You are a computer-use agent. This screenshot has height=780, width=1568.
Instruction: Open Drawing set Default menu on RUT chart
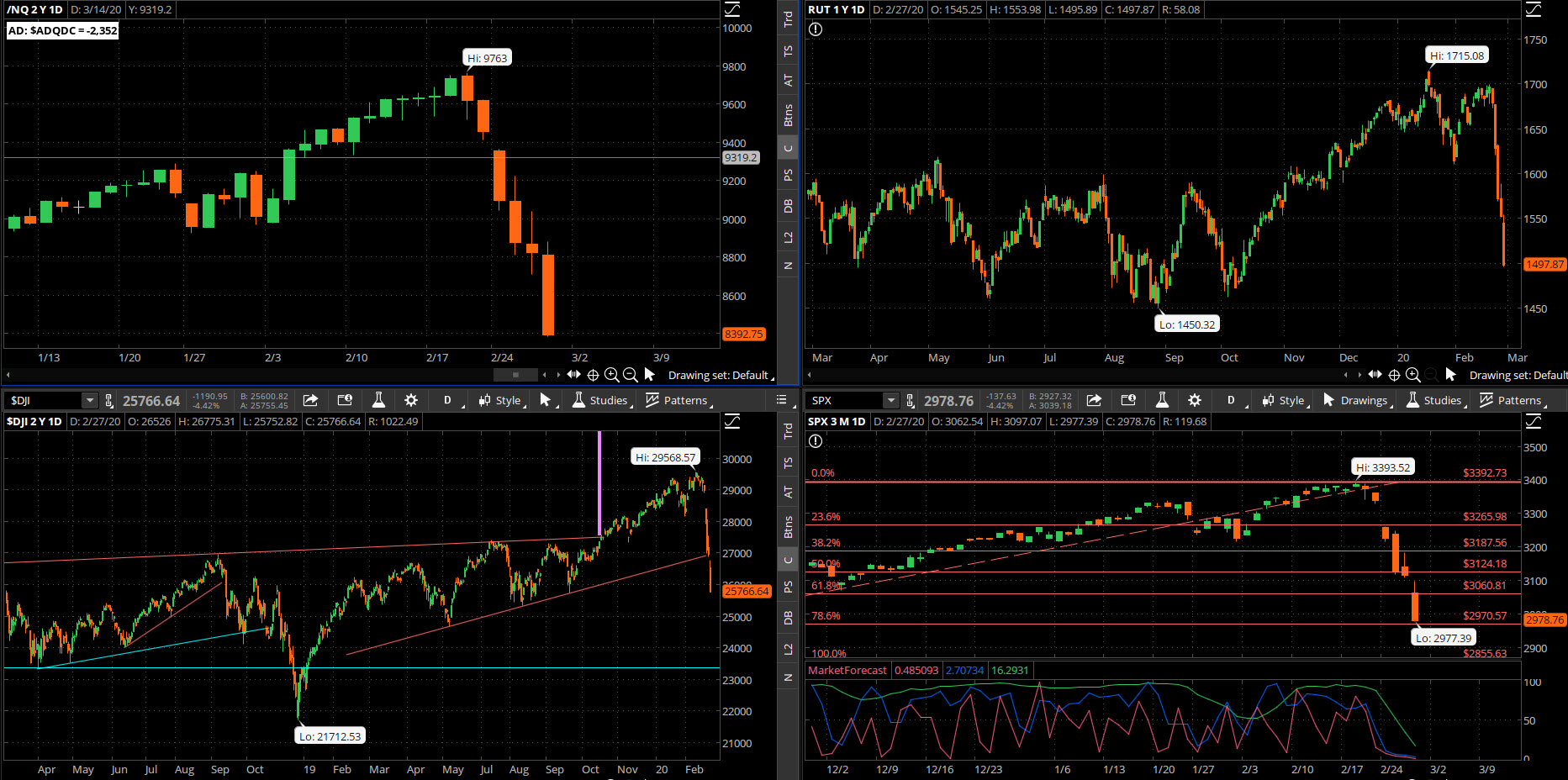pos(1518,375)
